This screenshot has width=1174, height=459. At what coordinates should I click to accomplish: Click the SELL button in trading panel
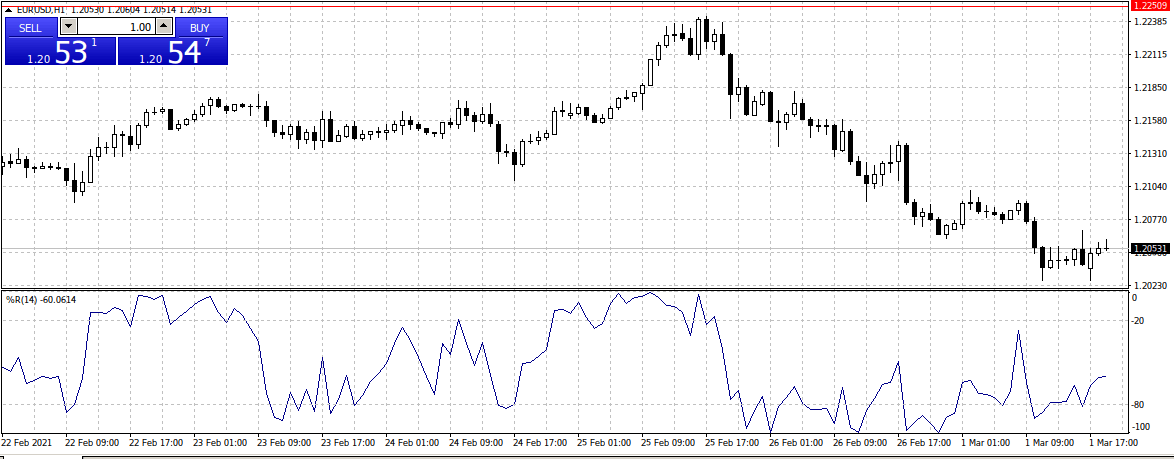[31, 27]
